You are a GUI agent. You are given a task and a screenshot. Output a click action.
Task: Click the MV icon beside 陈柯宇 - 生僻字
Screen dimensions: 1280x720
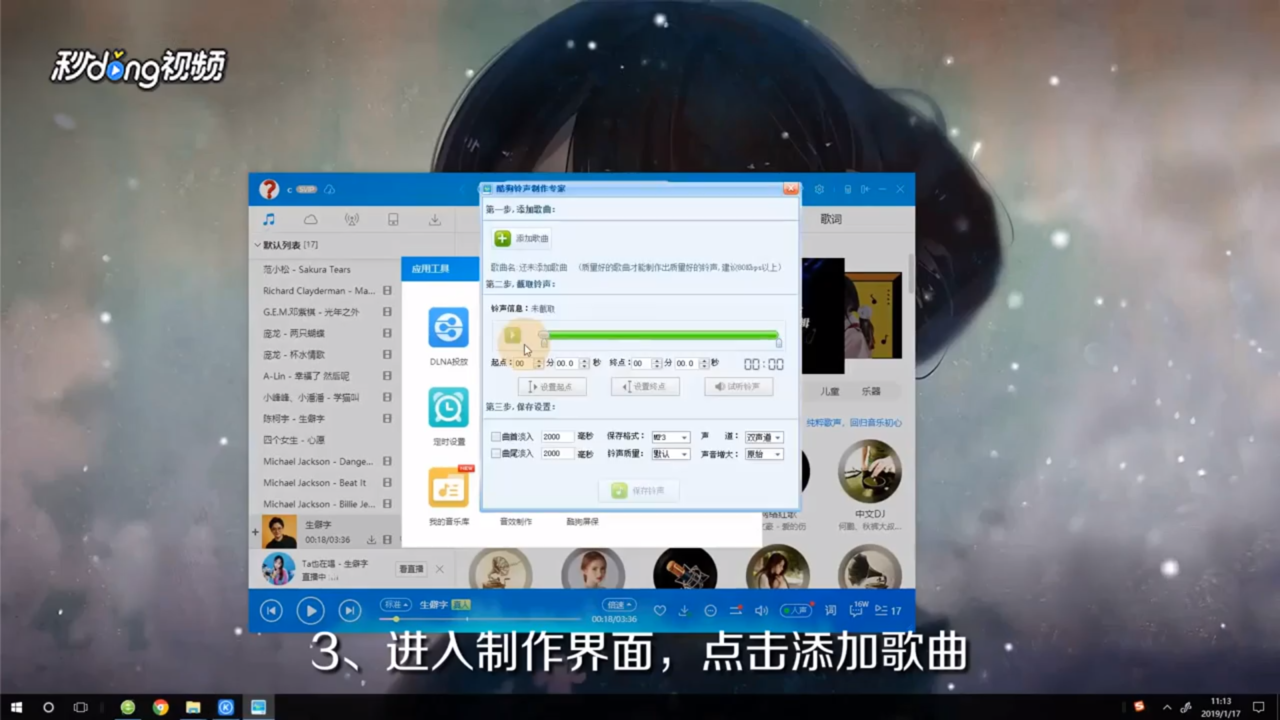pos(387,418)
